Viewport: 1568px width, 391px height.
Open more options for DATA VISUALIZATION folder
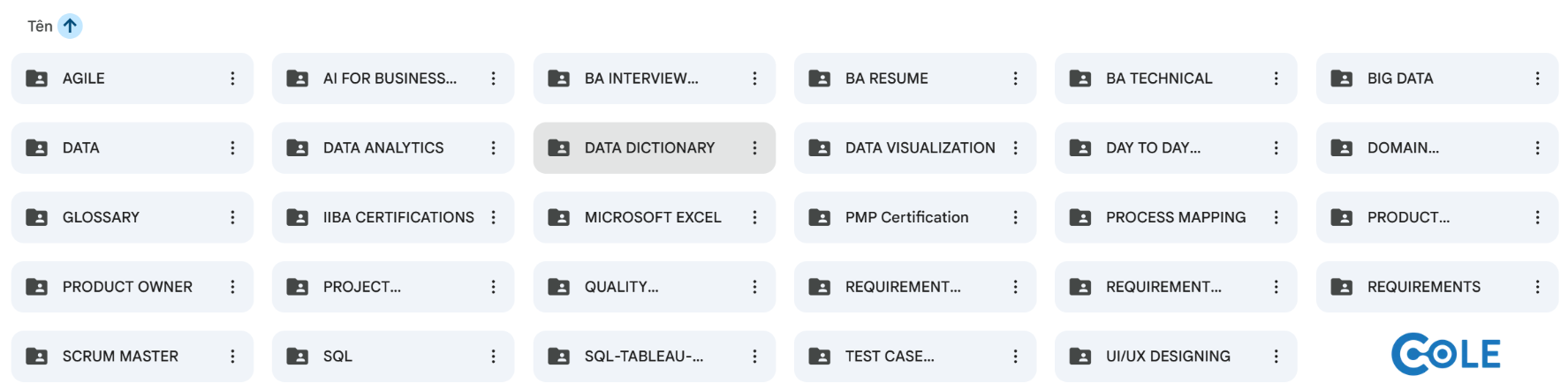click(1015, 148)
